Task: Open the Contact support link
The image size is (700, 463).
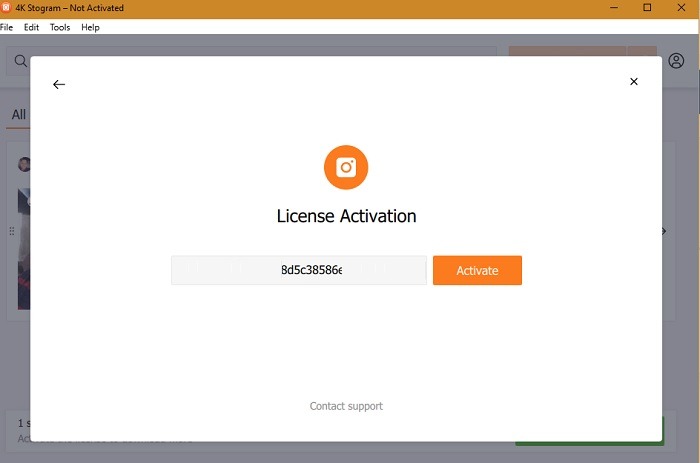Action: click(346, 406)
